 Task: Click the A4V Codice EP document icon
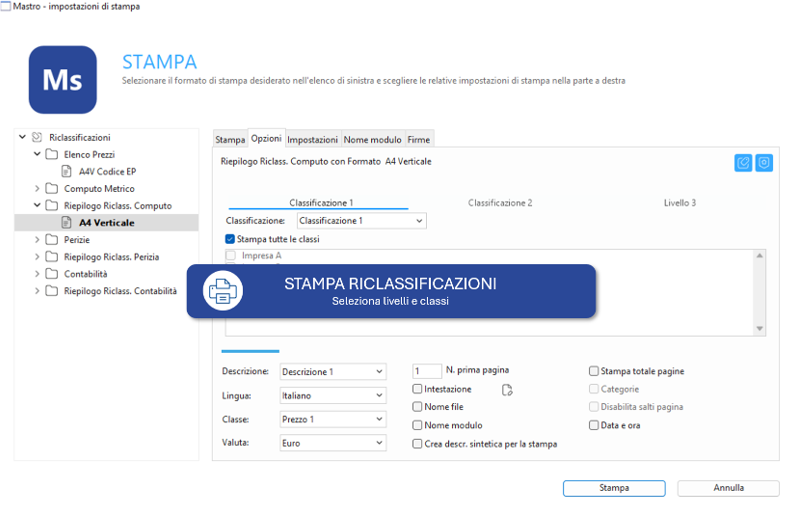pyautogui.click(x=66, y=171)
